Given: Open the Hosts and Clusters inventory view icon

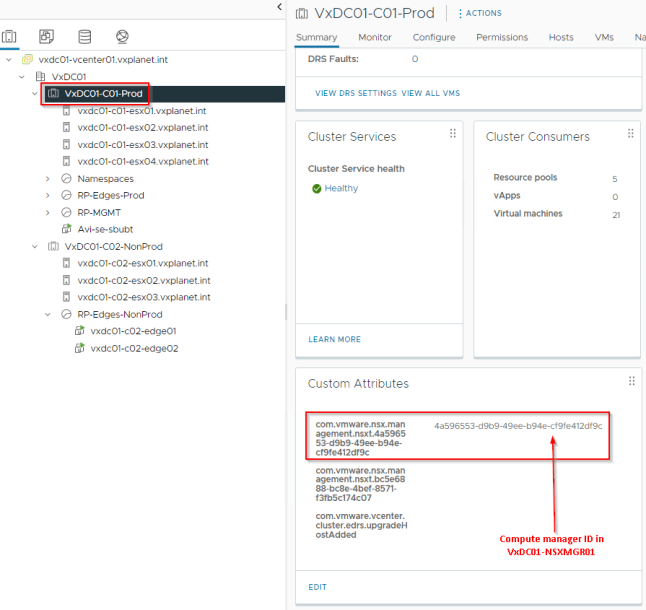Looking at the screenshot, I should pos(9,37).
